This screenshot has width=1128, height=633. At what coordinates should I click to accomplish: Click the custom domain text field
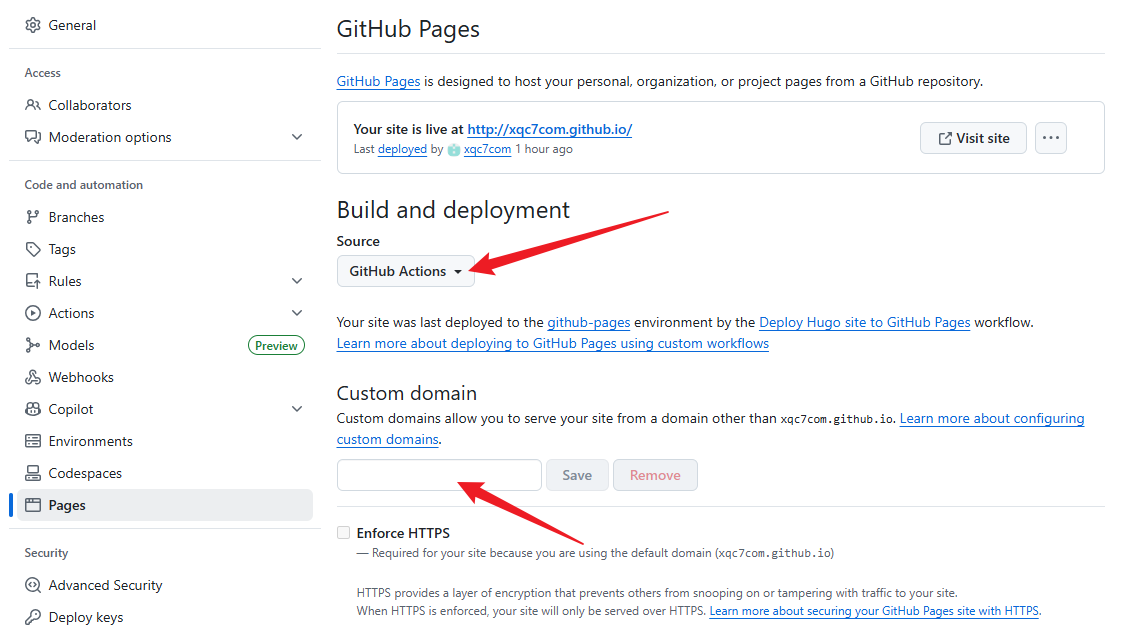click(439, 475)
